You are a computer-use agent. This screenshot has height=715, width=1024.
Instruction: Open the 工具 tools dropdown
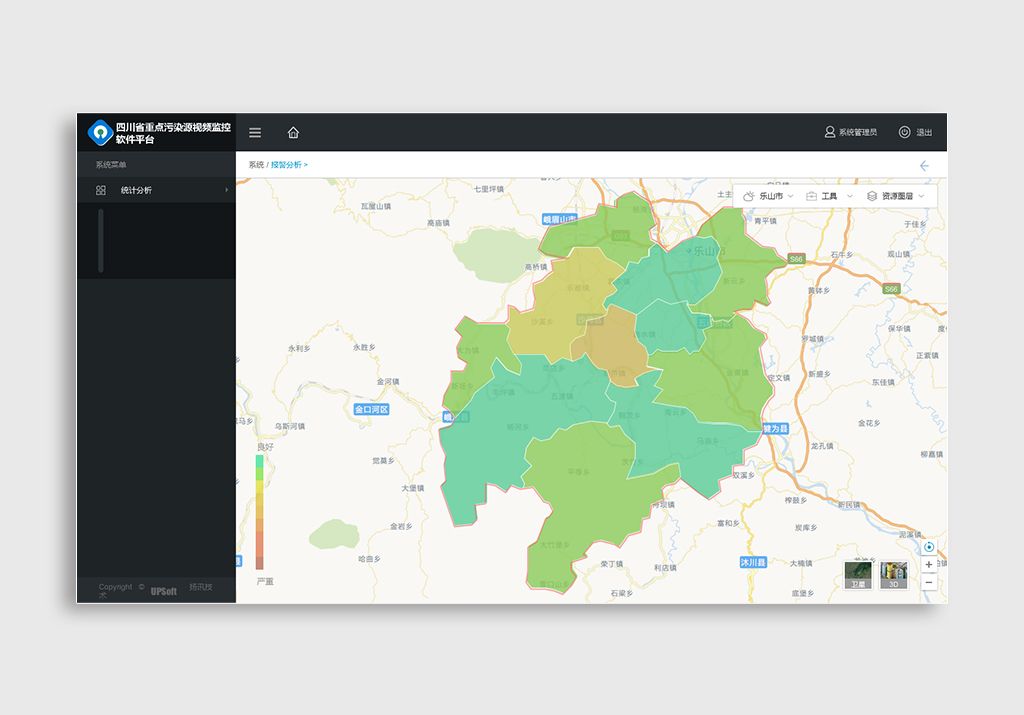pos(829,196)
